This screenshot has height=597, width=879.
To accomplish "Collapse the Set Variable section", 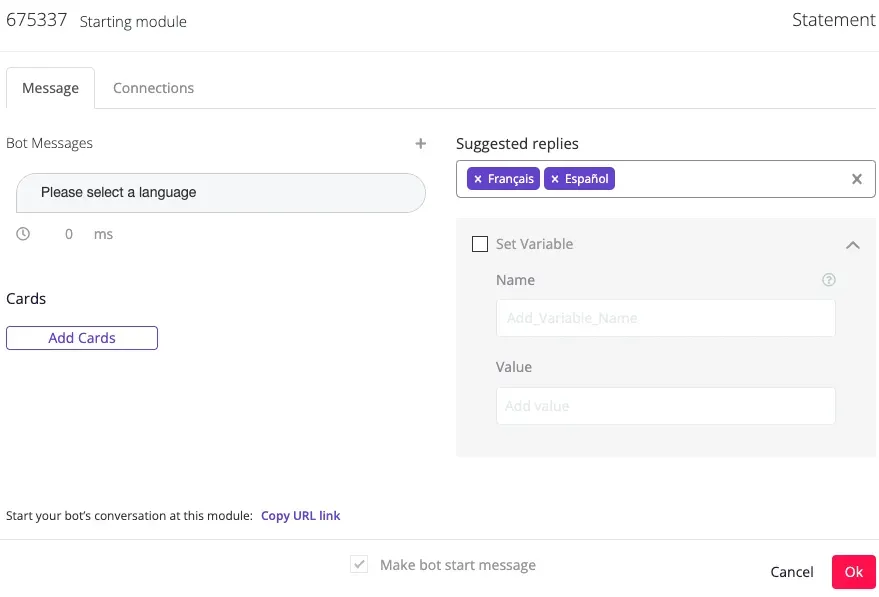I will click(x=853, y=244).
